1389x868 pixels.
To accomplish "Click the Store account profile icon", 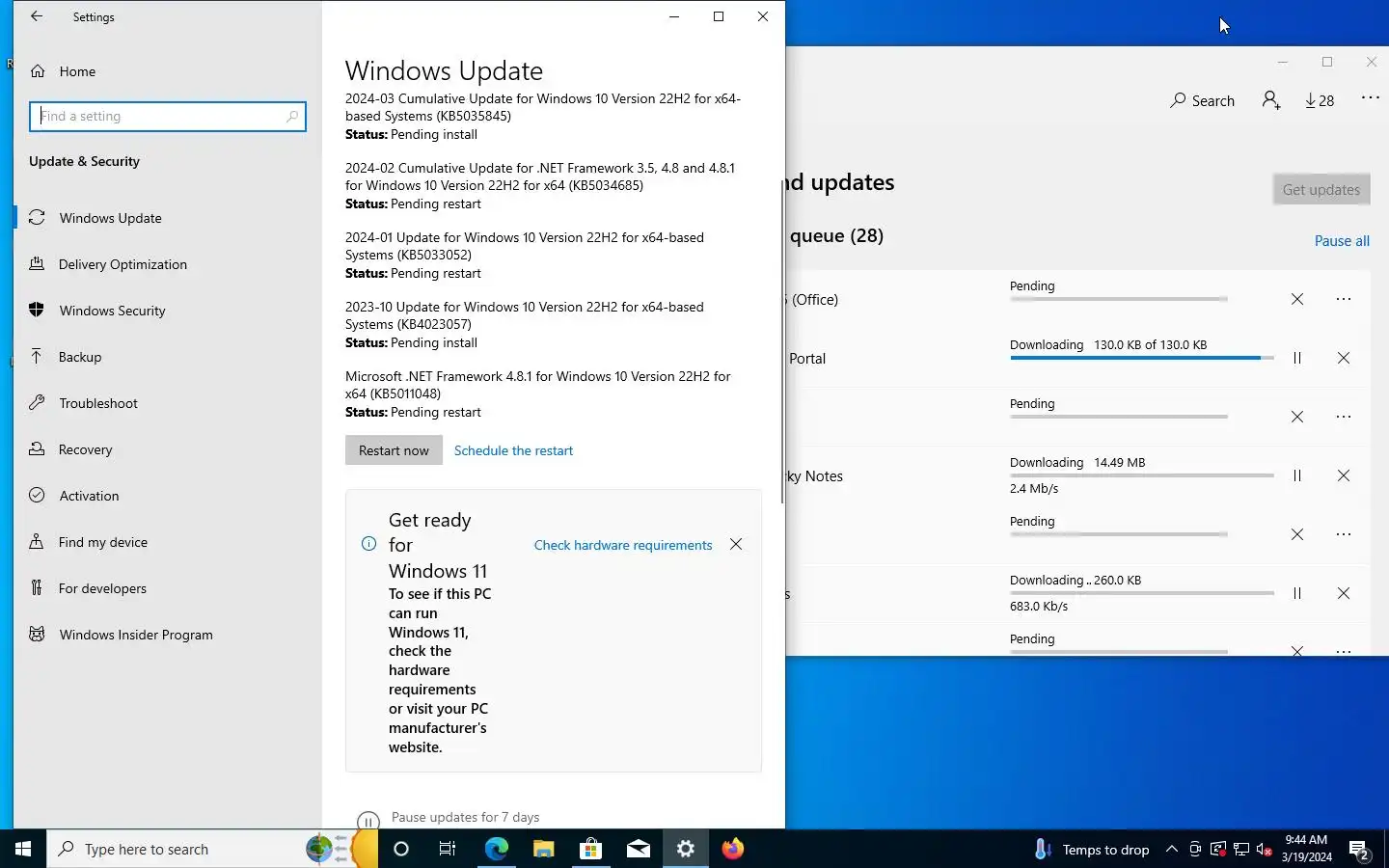I will pyautogui.click(x=1271, y=100).
